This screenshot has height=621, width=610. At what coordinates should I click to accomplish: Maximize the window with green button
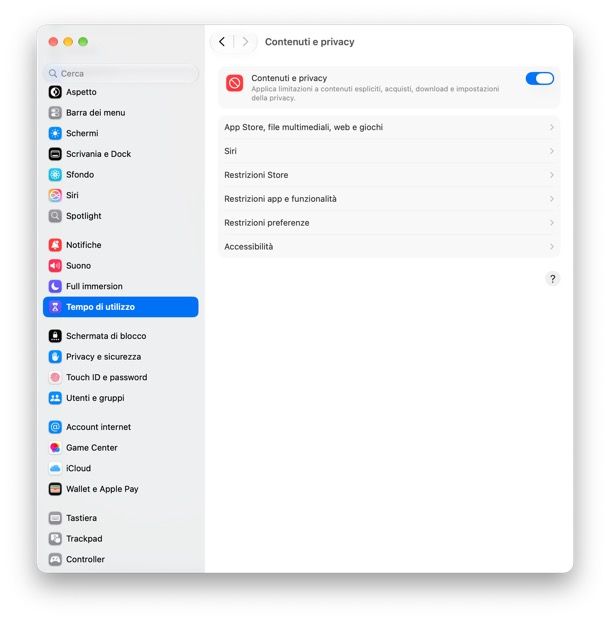(x=83, y=42)
